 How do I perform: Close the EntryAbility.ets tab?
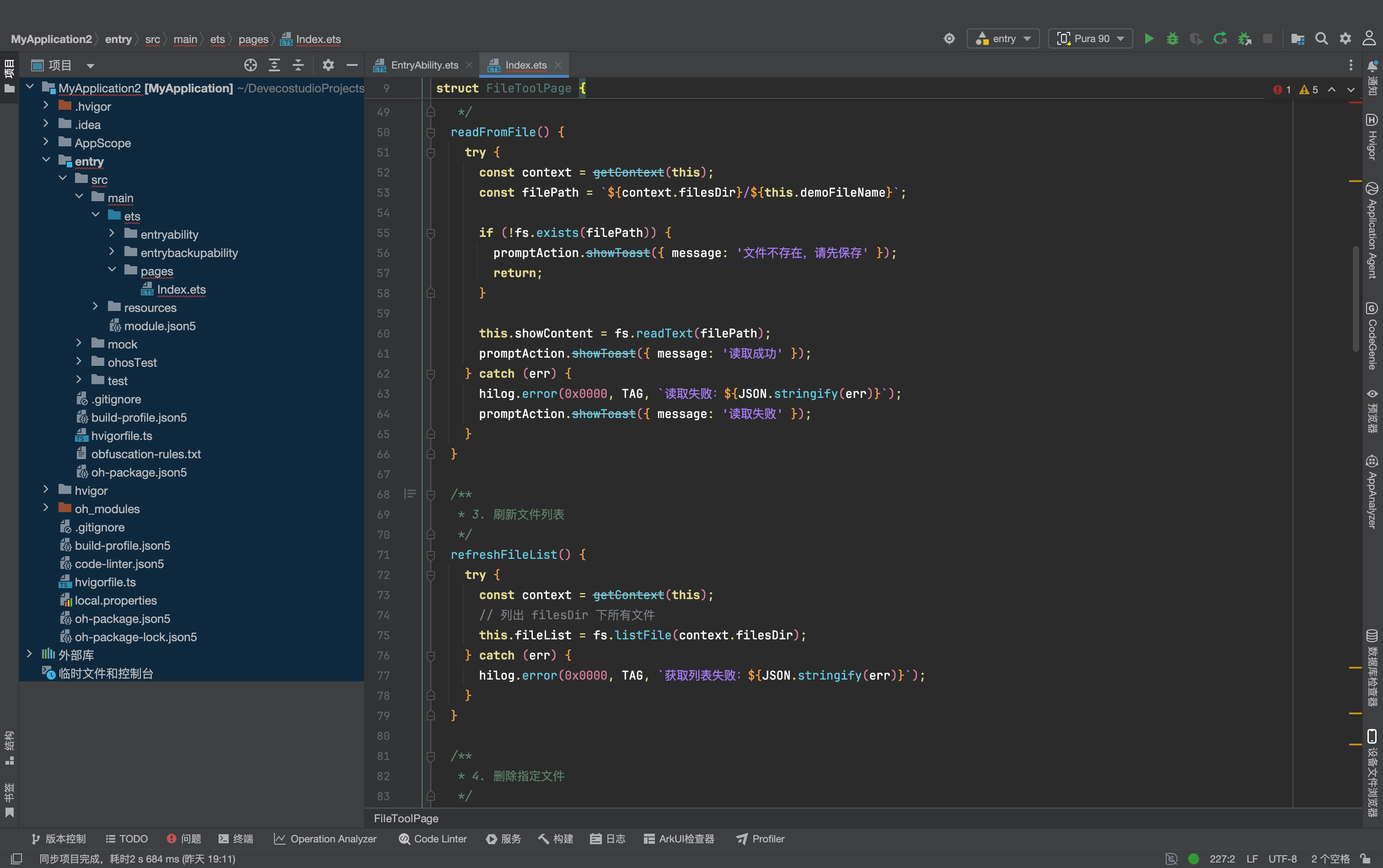click(x=469, y=65)
